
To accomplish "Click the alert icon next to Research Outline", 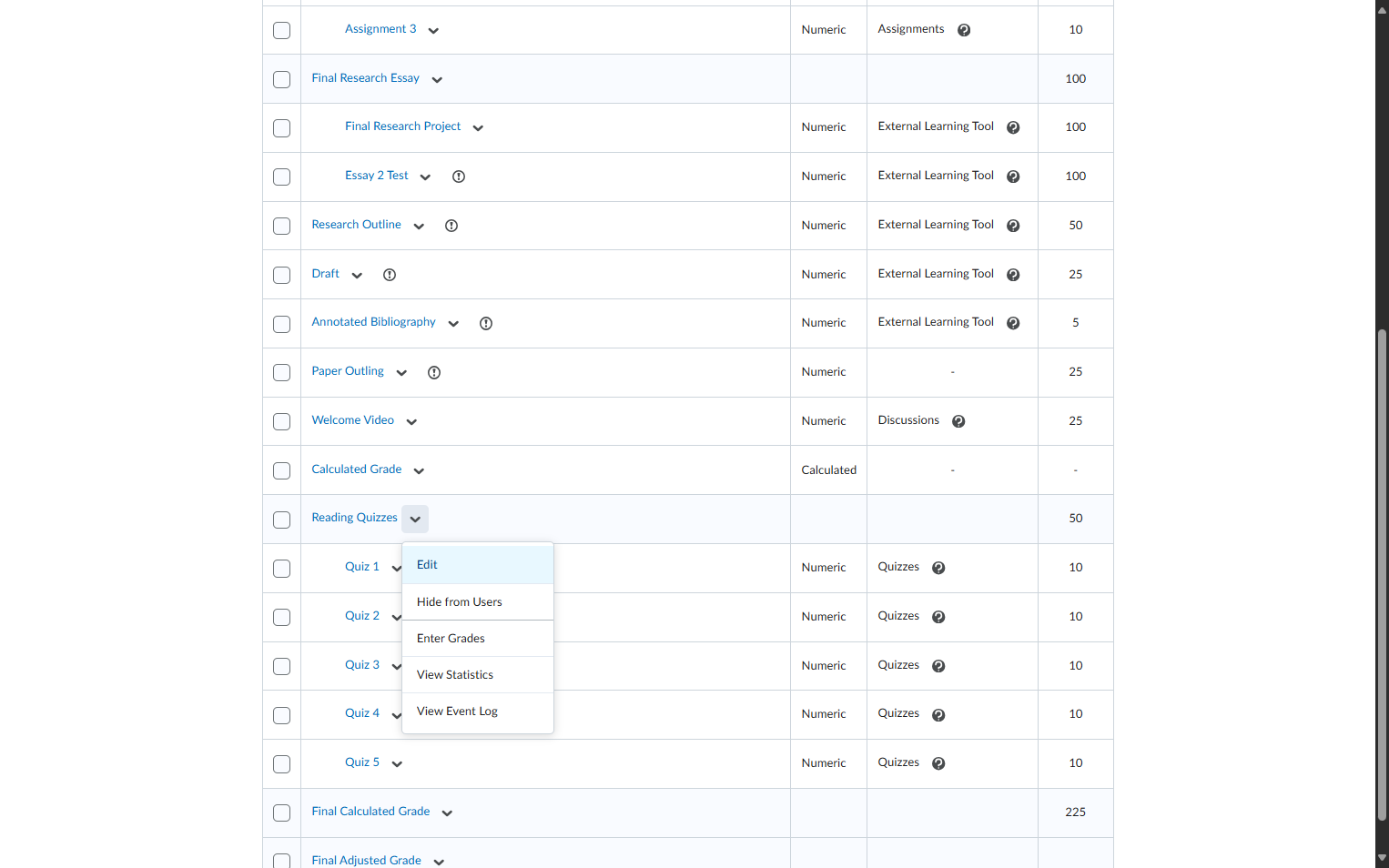I will coord(451,226).
